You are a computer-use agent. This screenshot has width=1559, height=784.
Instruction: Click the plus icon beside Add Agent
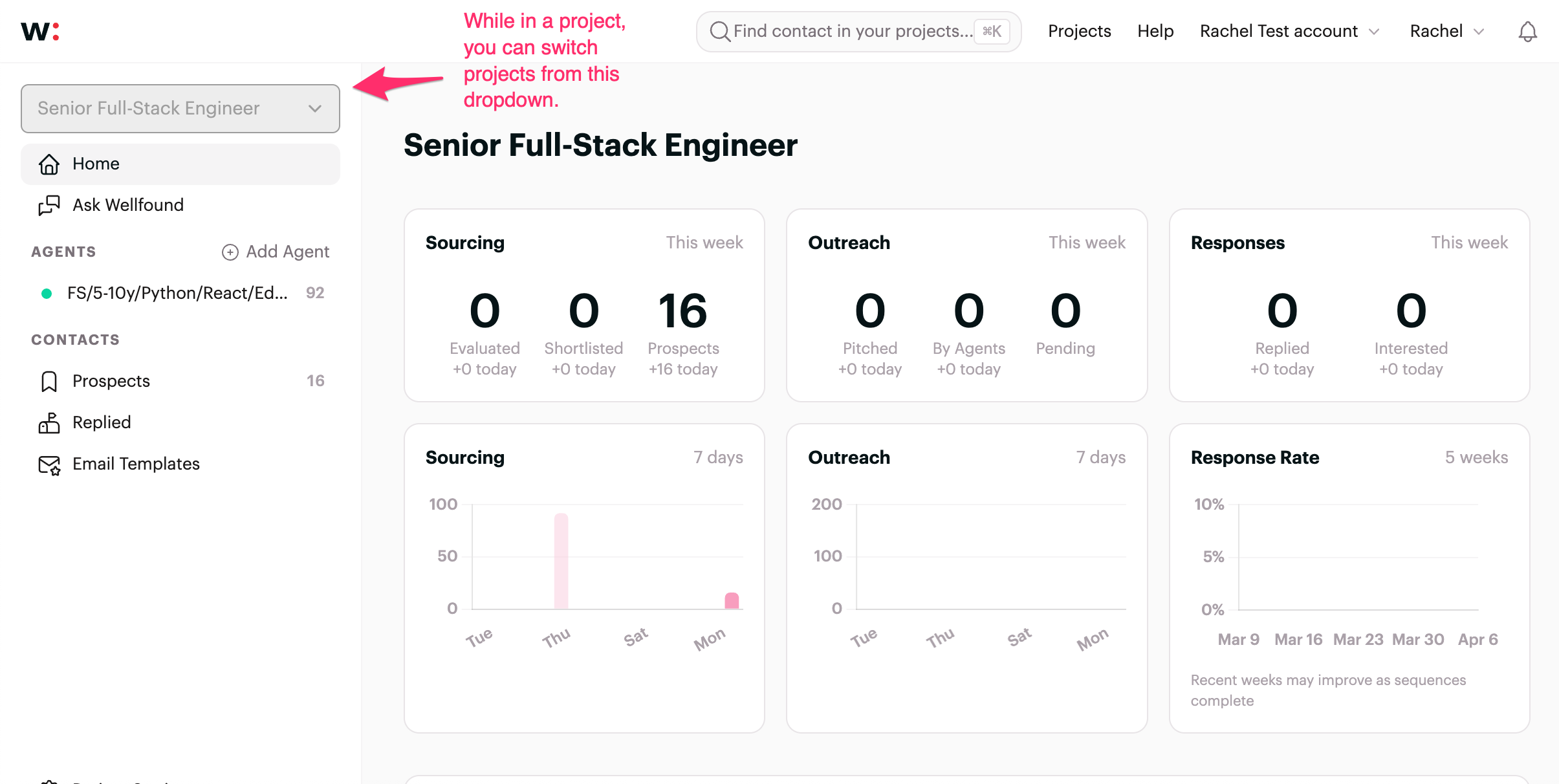coord(230,252)
